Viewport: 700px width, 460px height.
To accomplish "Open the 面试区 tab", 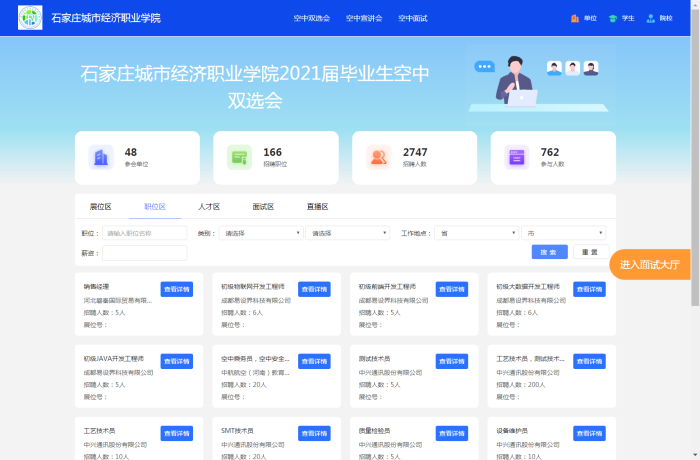I will (x=263, y=207).
